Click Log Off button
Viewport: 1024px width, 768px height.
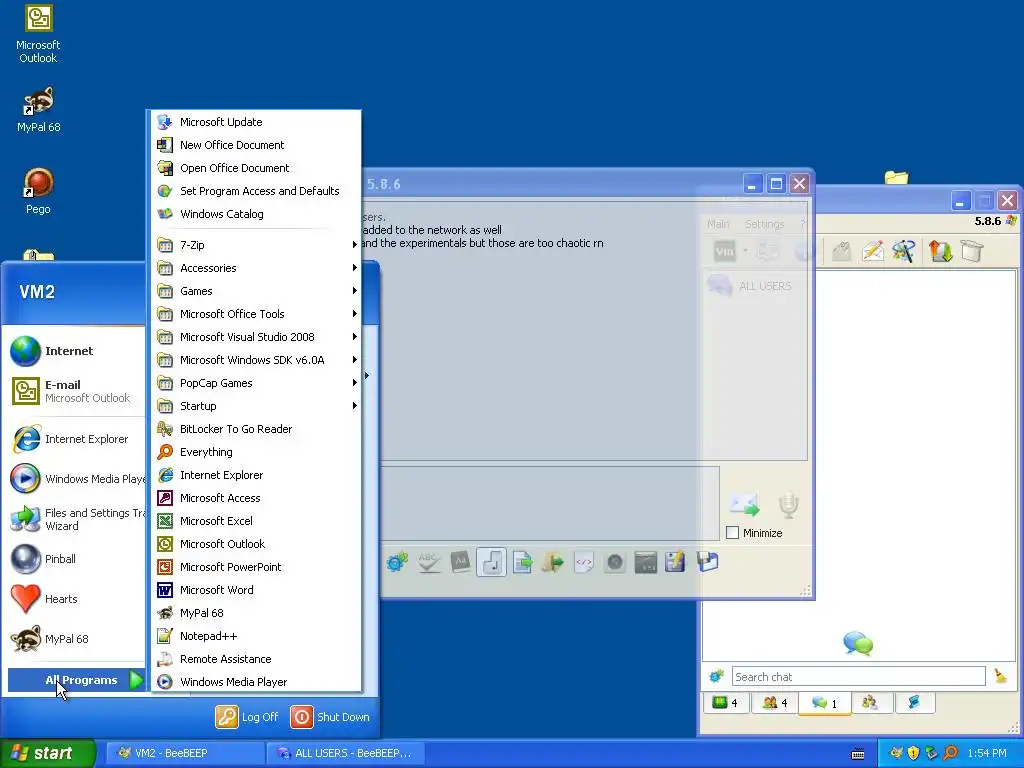248,717
